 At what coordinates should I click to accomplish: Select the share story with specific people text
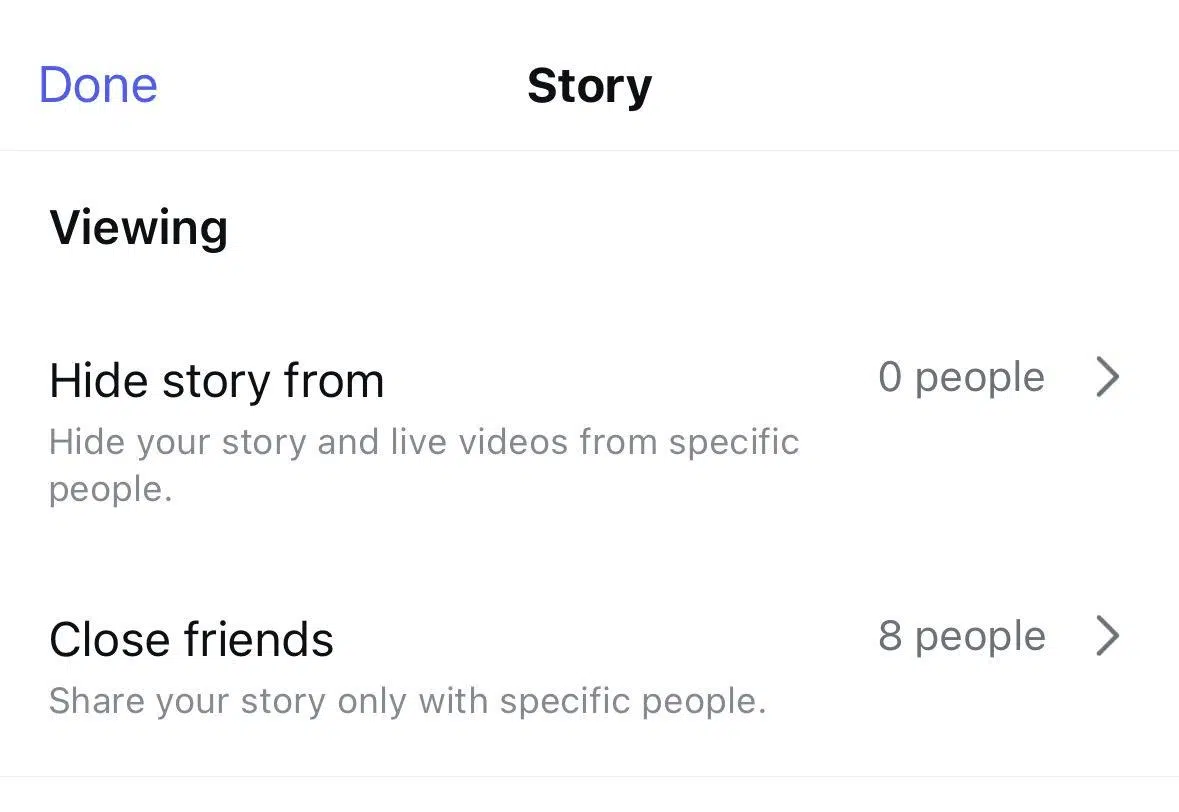click(x=407, y=700)
